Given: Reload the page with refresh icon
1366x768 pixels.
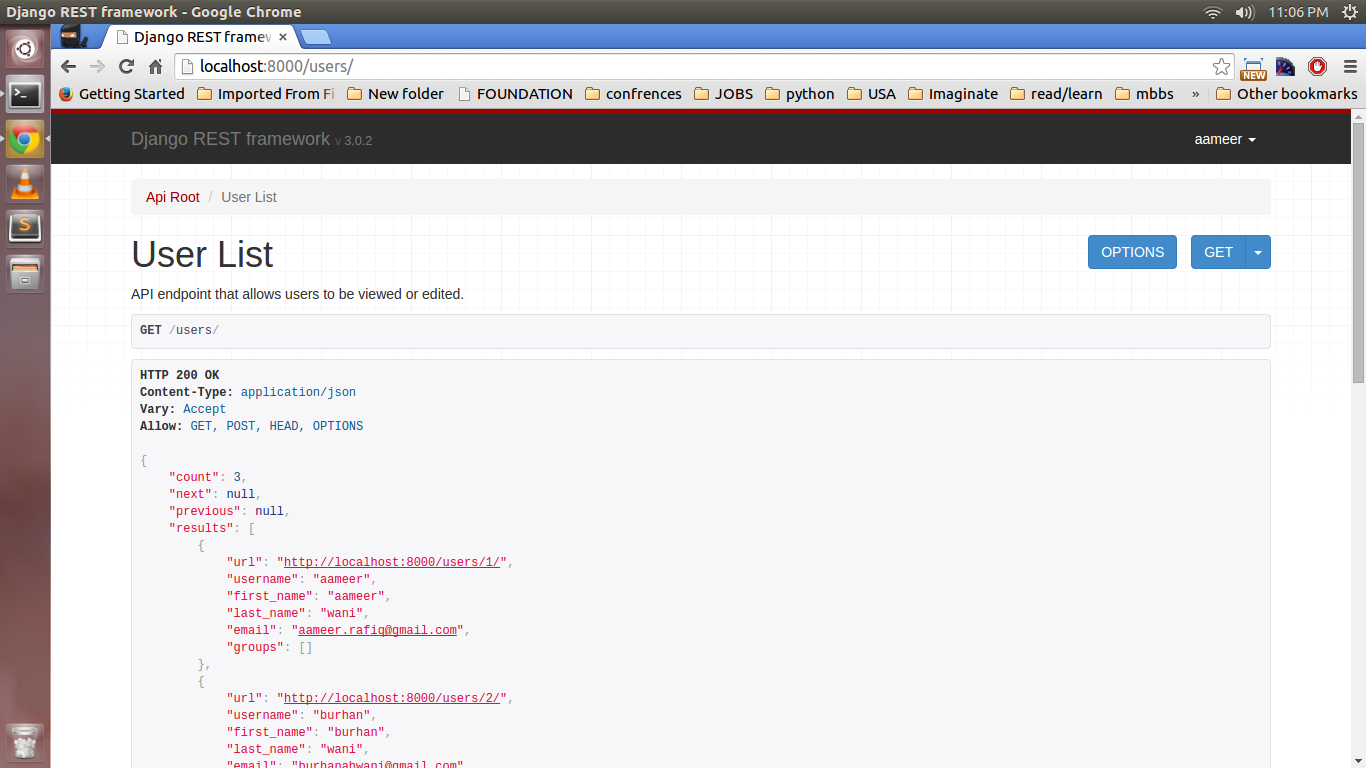Looking at the screenshot, I should click(x=126, y=67).
